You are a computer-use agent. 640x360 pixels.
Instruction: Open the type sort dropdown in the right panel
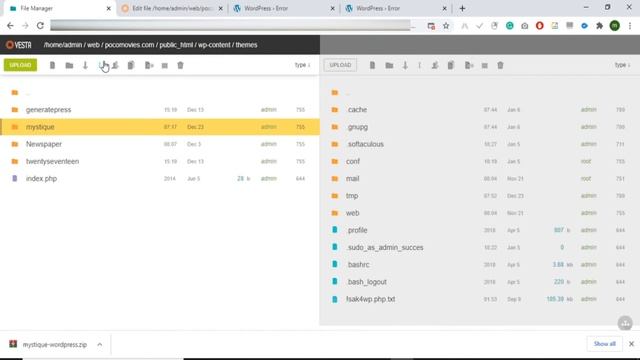[622, 65]
